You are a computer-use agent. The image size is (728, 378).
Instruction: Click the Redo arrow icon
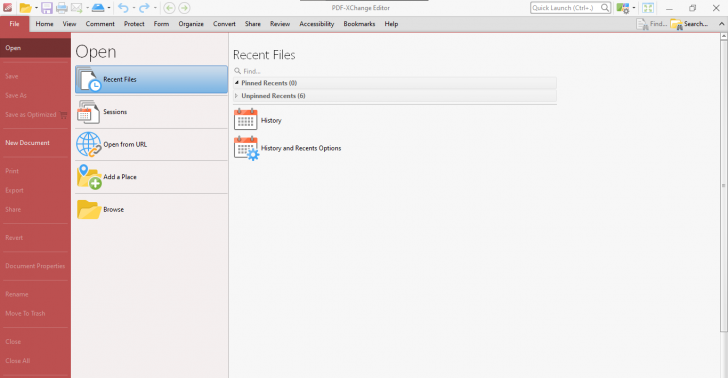coord(144,8)
